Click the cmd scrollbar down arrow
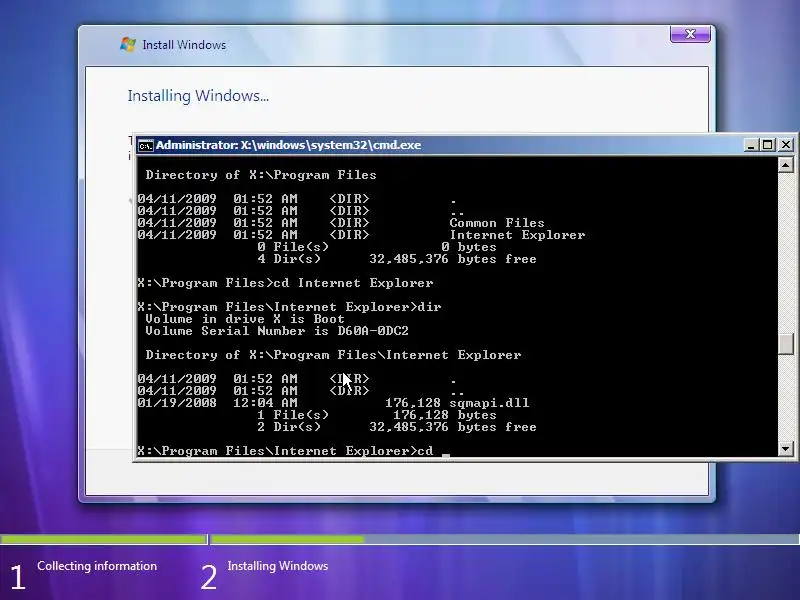 point(786,449)
